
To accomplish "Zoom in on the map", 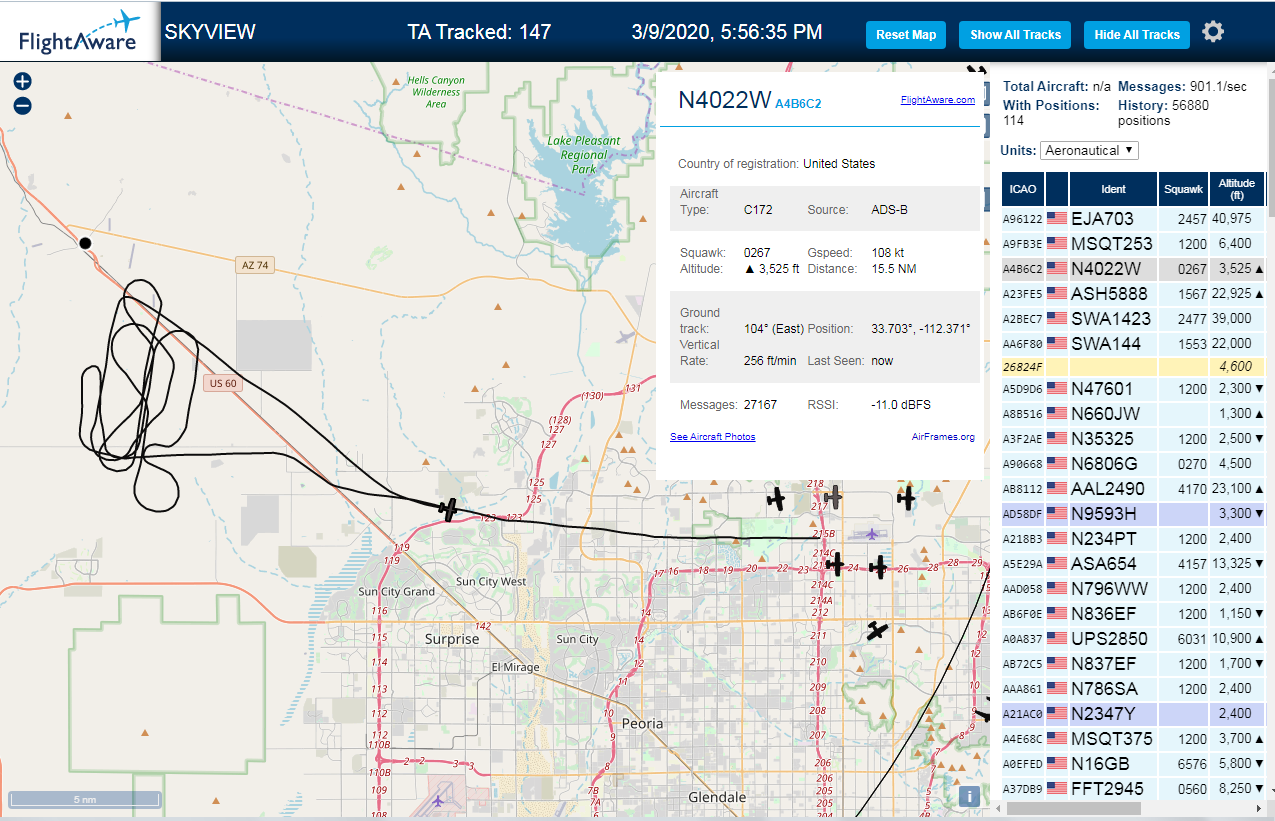I will point(23,82).
